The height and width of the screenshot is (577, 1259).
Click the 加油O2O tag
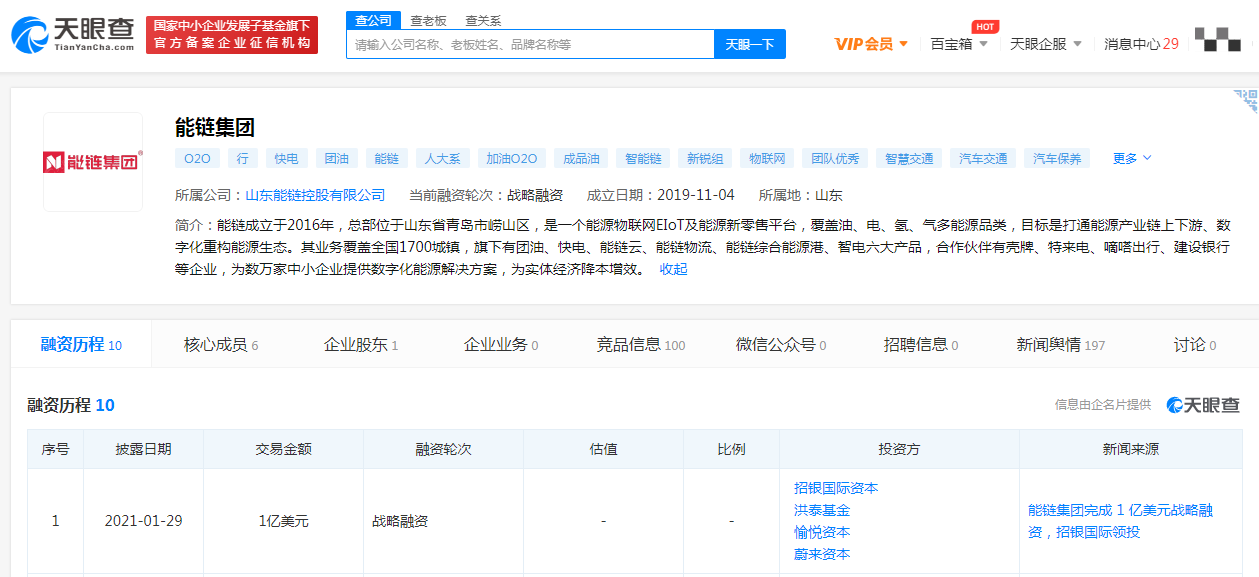coord(512,158)
